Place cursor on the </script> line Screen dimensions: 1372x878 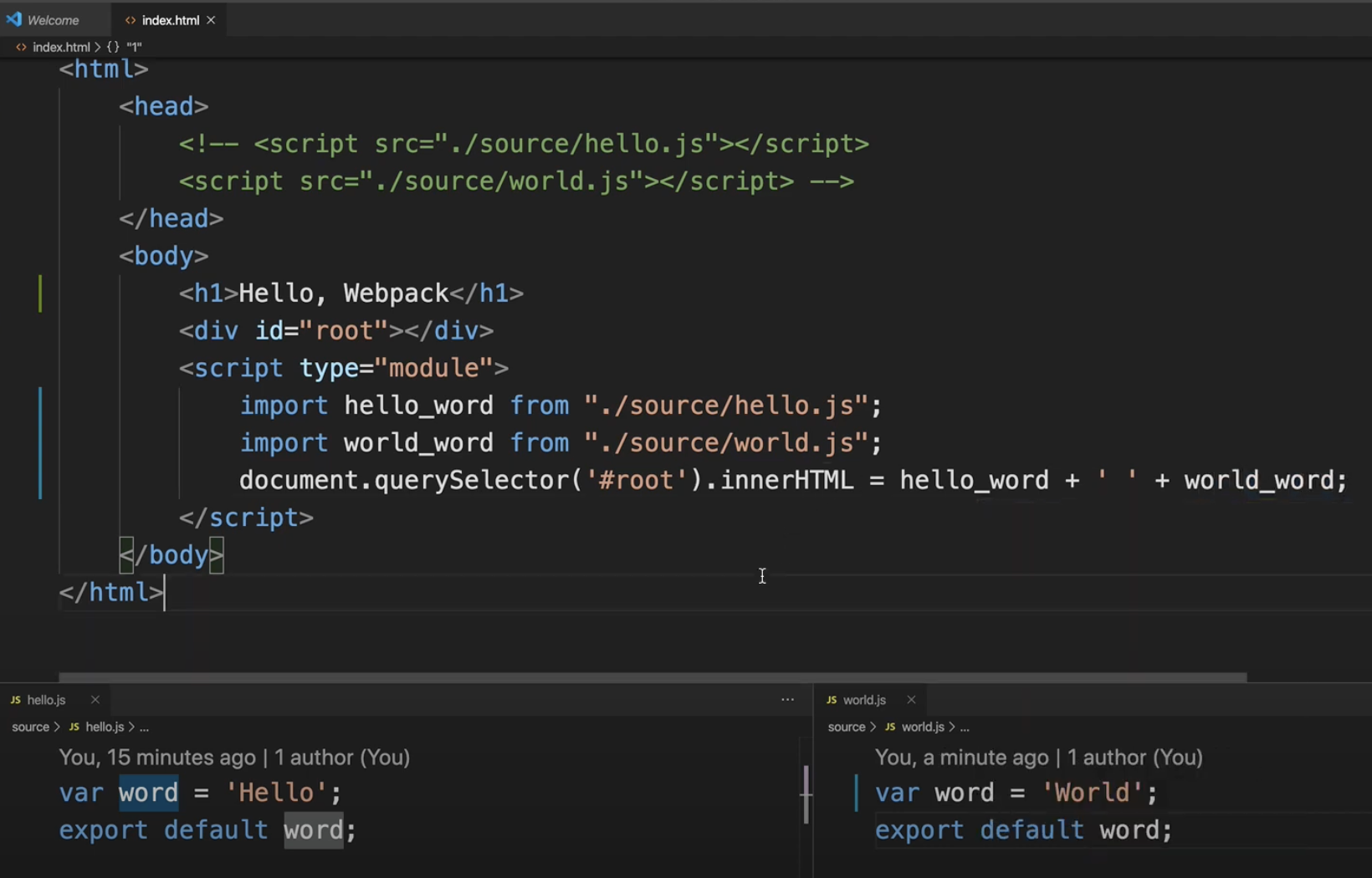pos(246,518)
